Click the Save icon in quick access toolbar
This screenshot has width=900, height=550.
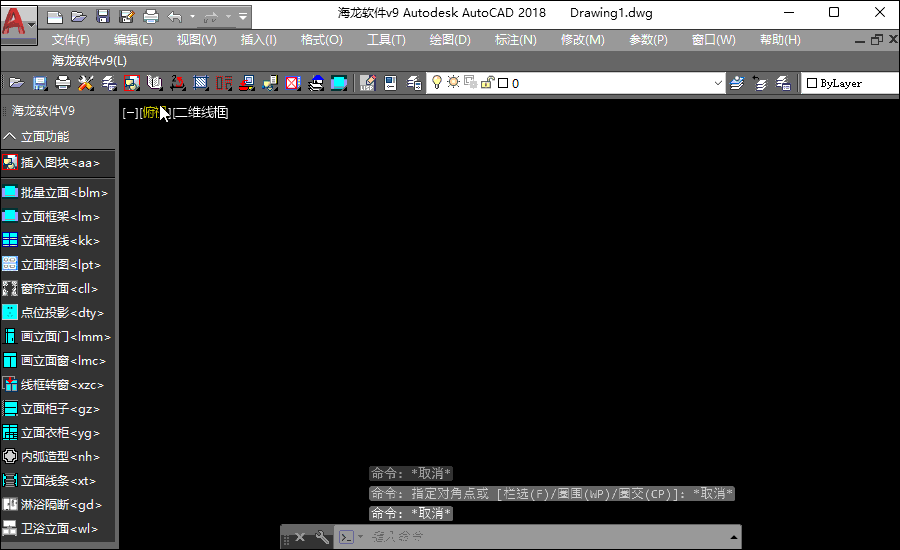pos(103,17)
